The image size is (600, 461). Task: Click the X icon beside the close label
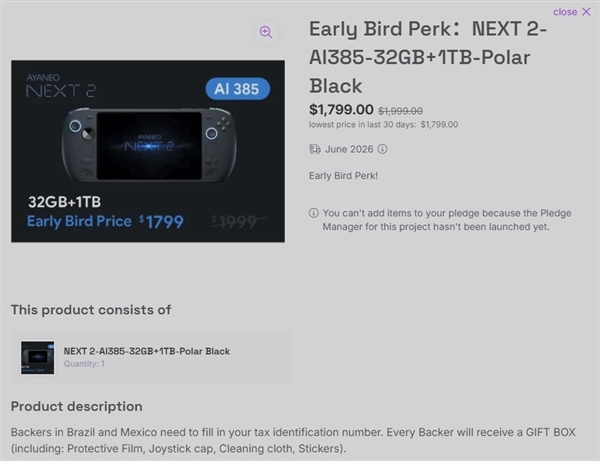tap(586, 12)
